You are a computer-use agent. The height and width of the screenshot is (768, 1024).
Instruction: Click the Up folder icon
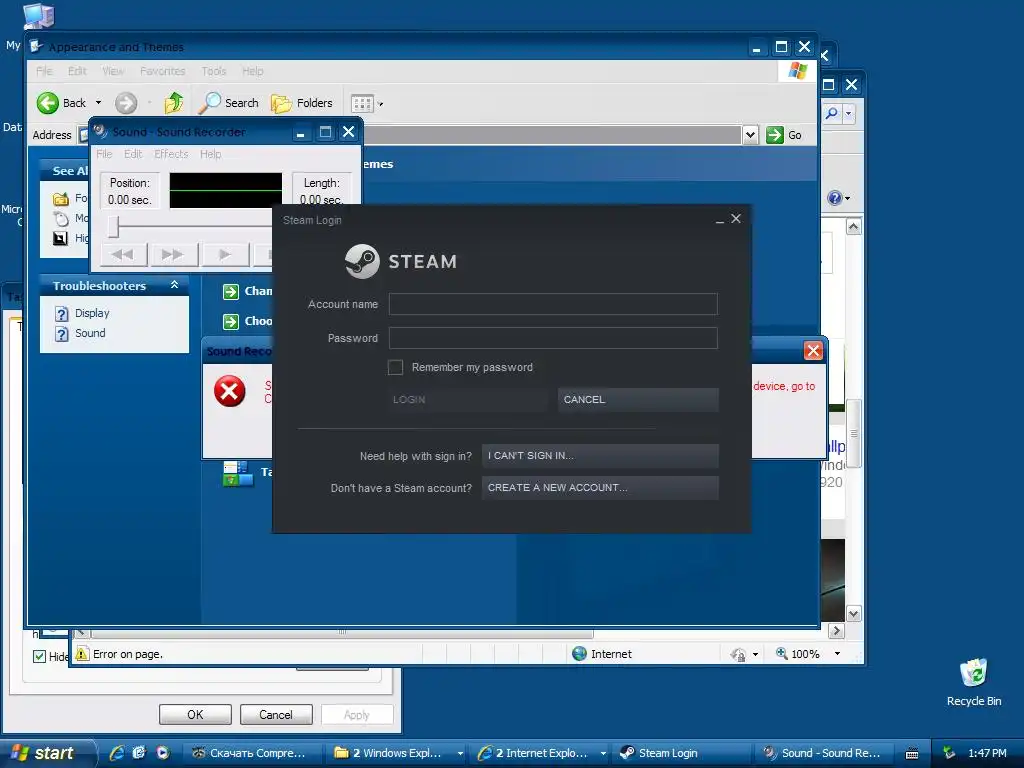[x=174, y=103]
